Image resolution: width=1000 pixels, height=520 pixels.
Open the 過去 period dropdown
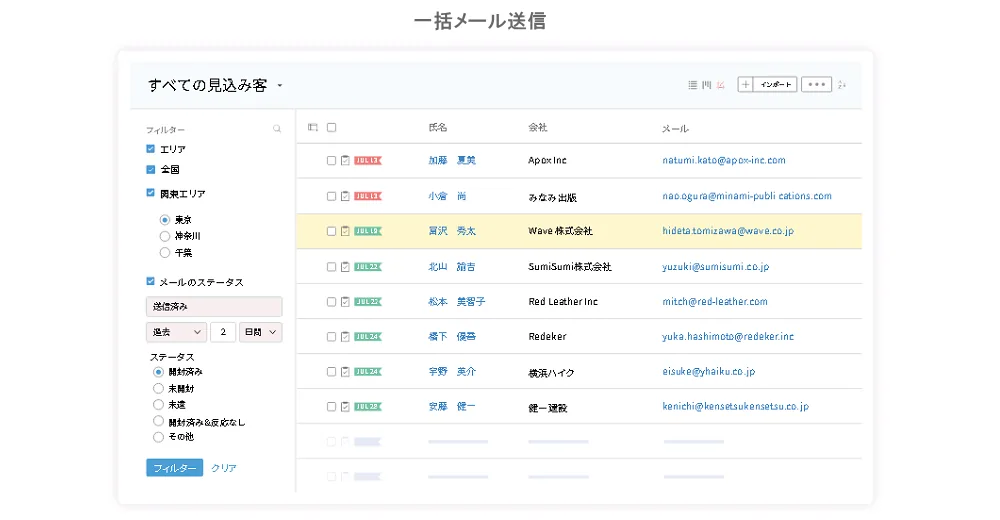(x=176, y=332)
